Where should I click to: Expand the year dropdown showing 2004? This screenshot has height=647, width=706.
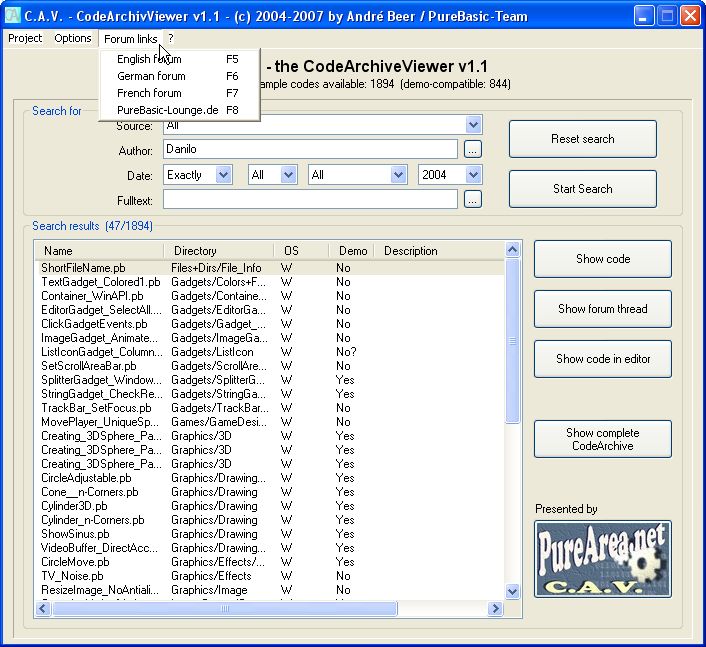click(x=474, y=175)
